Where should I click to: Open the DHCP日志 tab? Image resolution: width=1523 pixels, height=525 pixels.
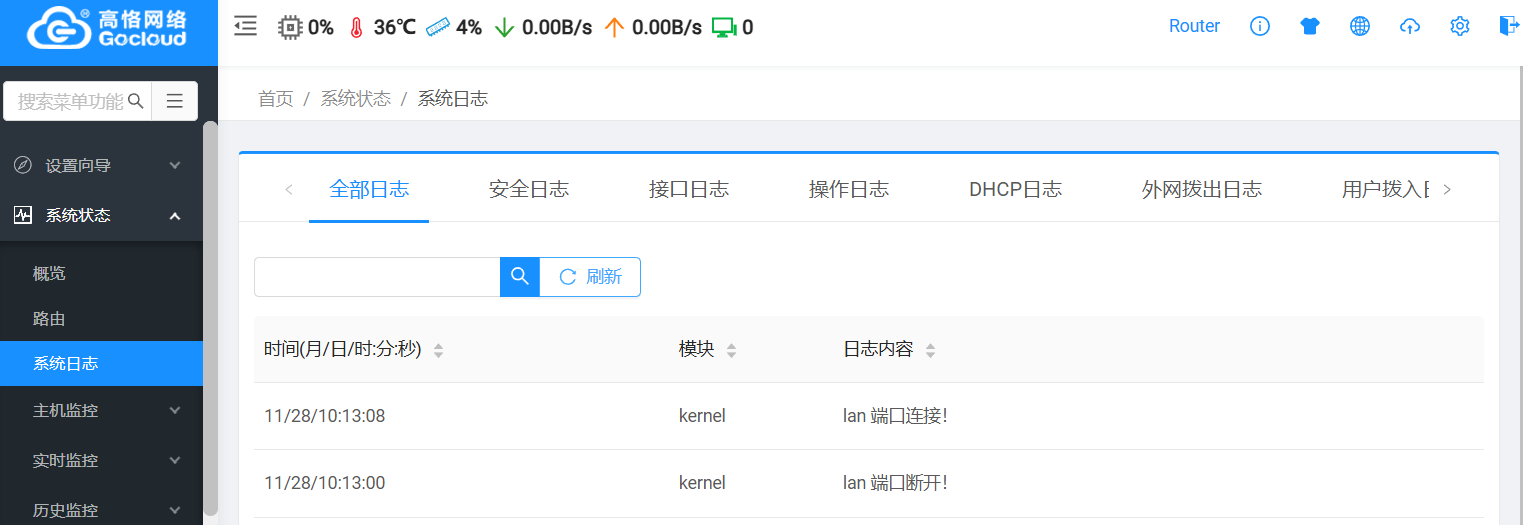tap(1015, 189)
